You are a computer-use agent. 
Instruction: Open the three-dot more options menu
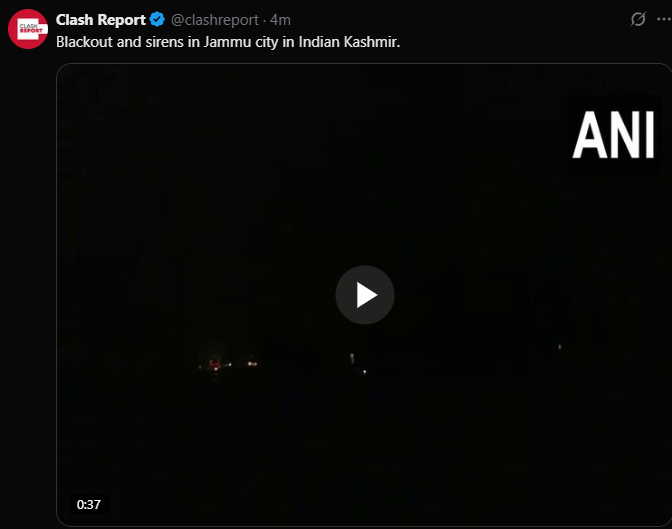click(664, 19)
